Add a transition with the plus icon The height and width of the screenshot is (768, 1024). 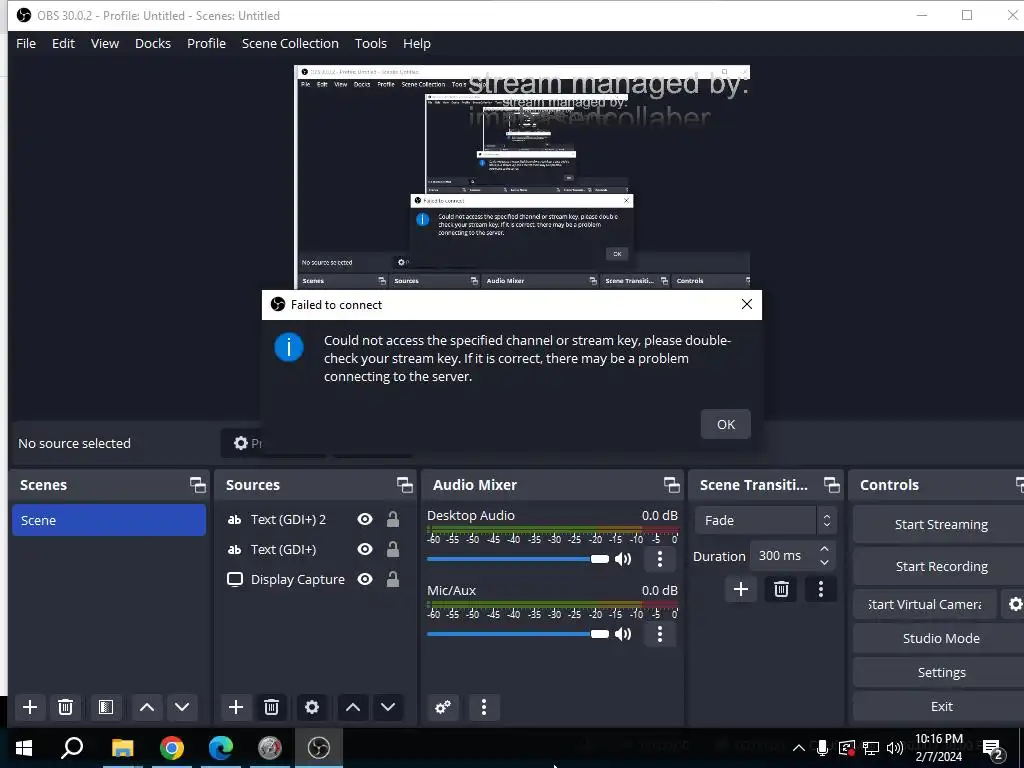coord(741,589)
